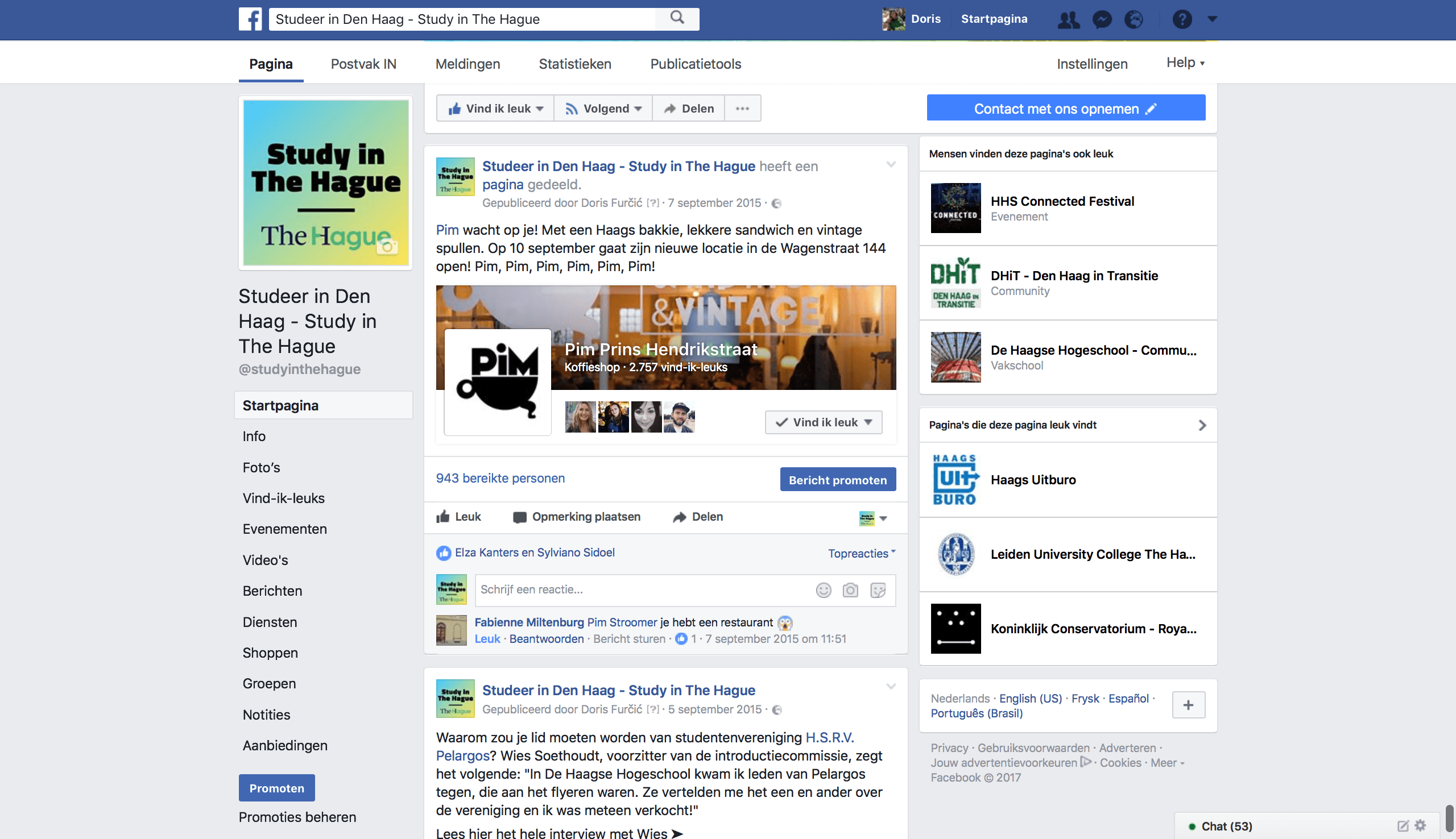Viewport: 1456px width, 839px height.
Task: Click the emoji icon in comment box
Action: coord(824,590)
